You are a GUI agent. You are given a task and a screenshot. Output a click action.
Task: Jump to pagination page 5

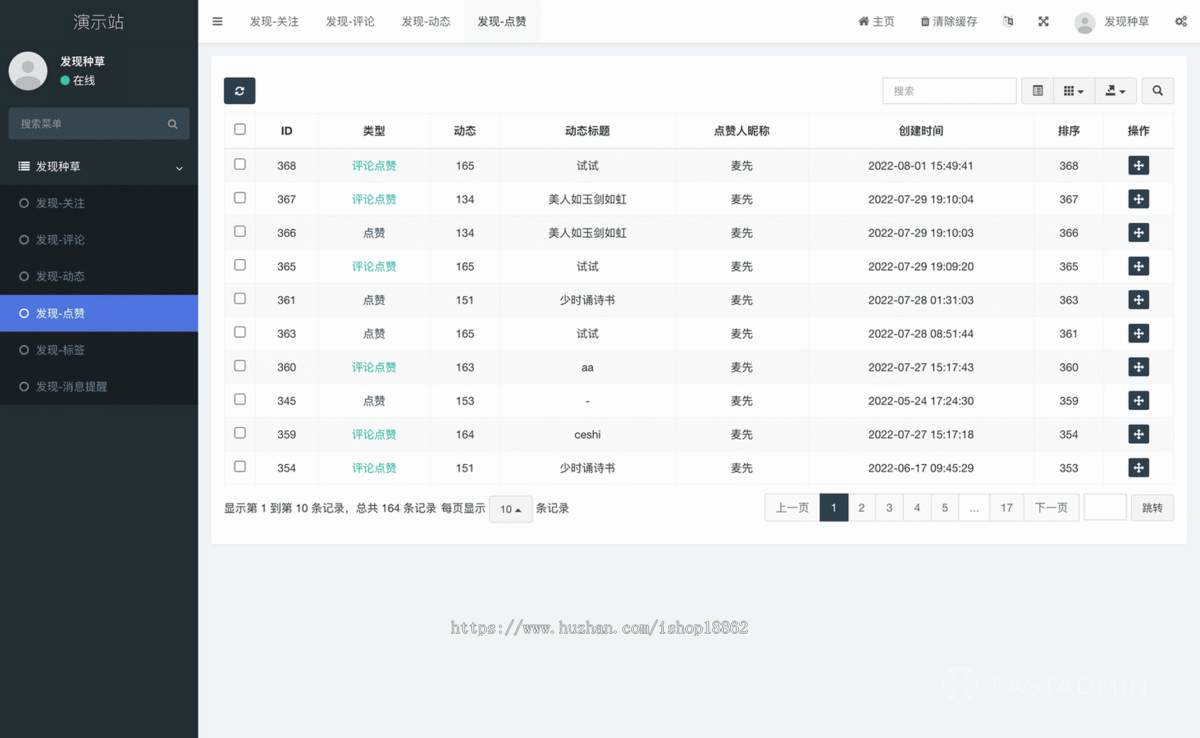(x=944, y=507)
